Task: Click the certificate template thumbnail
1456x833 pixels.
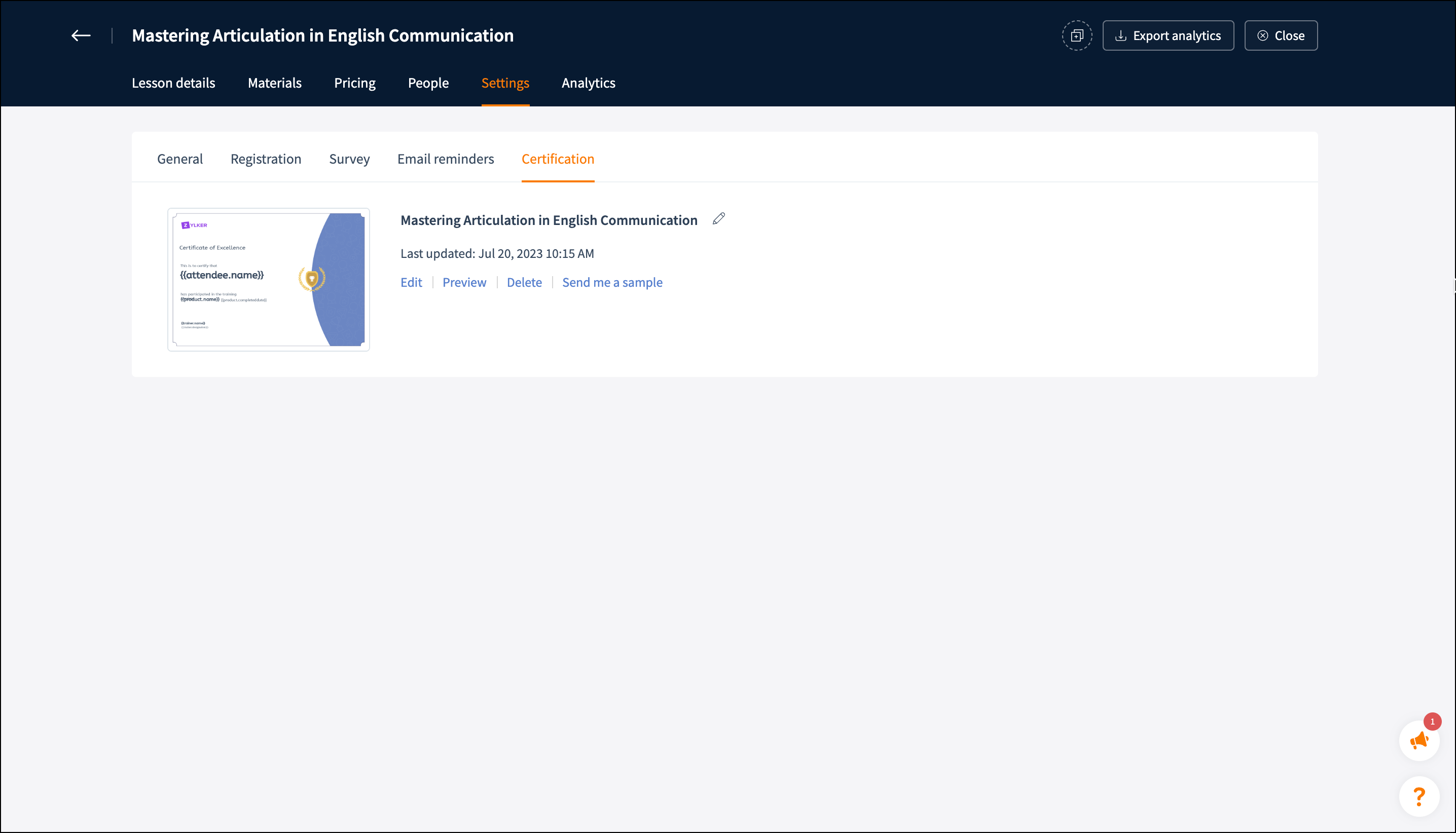Action: (268, 279)
